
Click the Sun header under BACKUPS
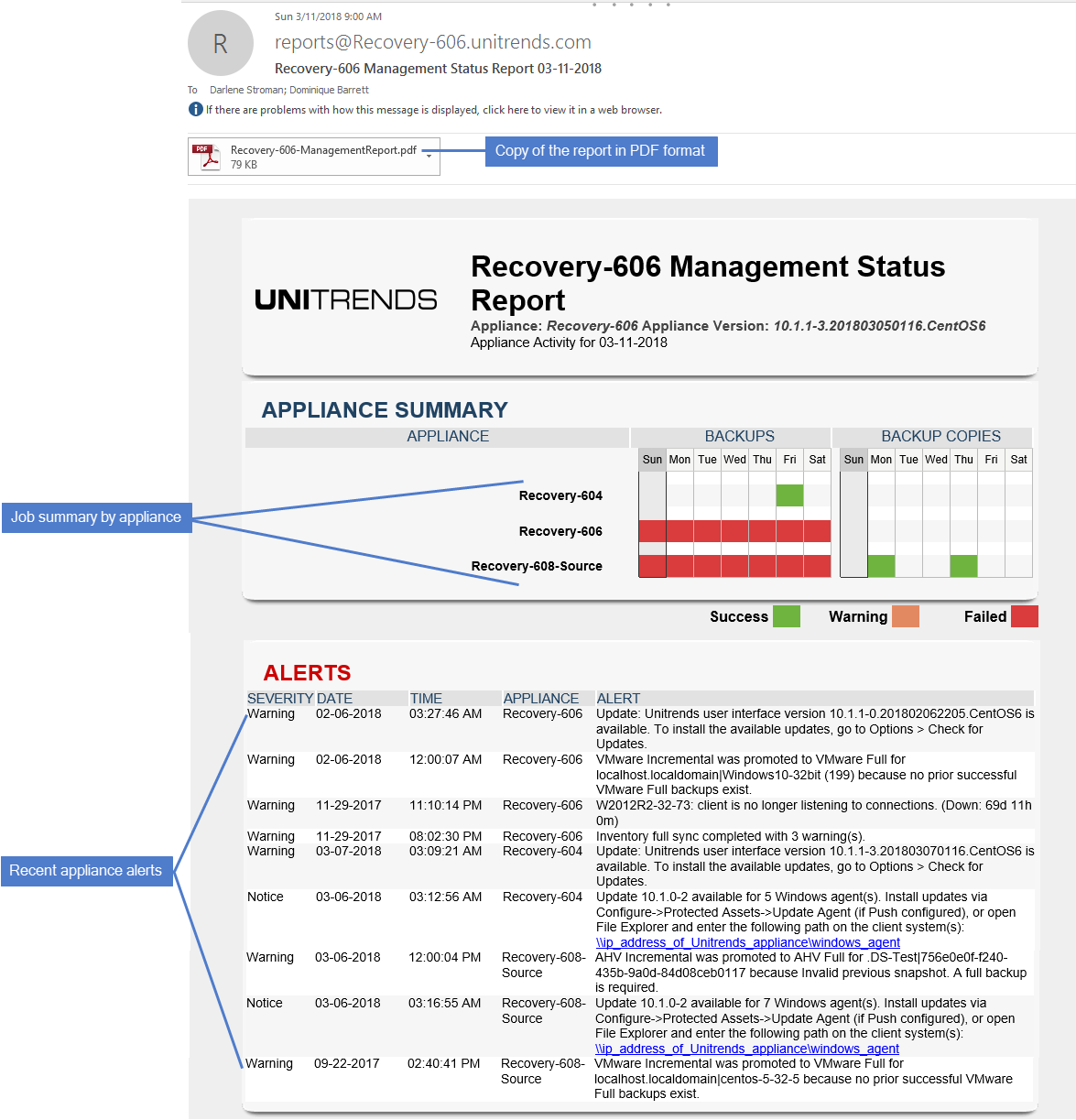[x=652, y=460]
